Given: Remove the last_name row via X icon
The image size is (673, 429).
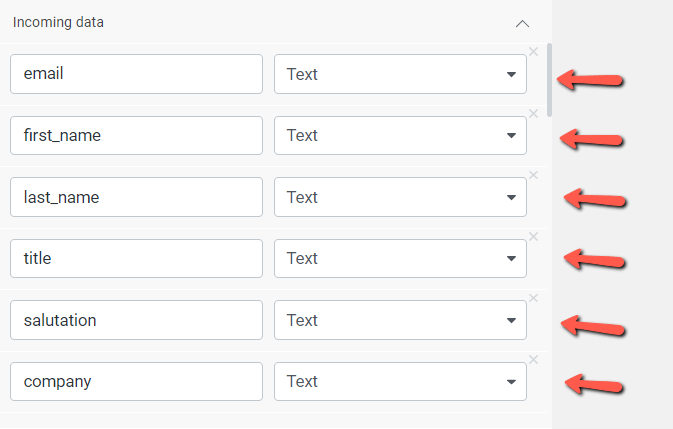Looking at the screenshot, I should (534, 175).
